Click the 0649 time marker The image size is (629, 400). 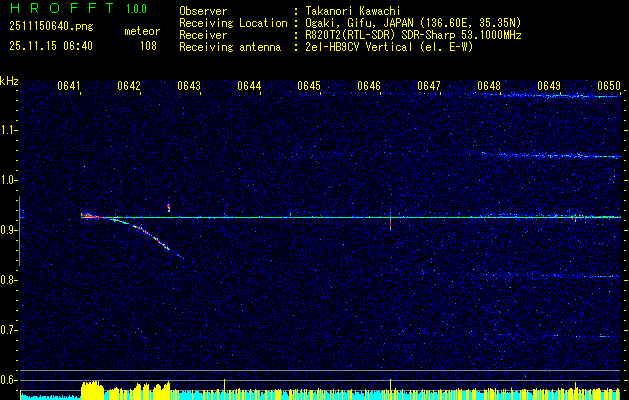coord(548,86)
